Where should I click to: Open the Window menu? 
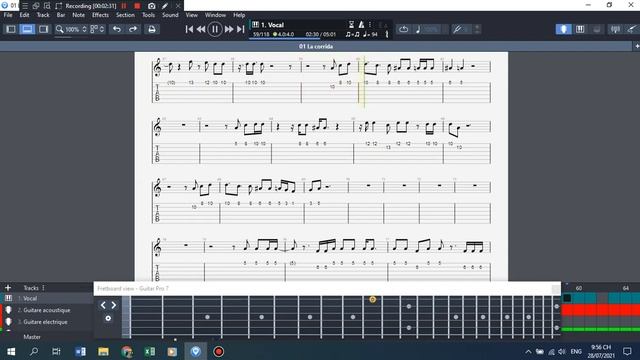click(215, 15)
